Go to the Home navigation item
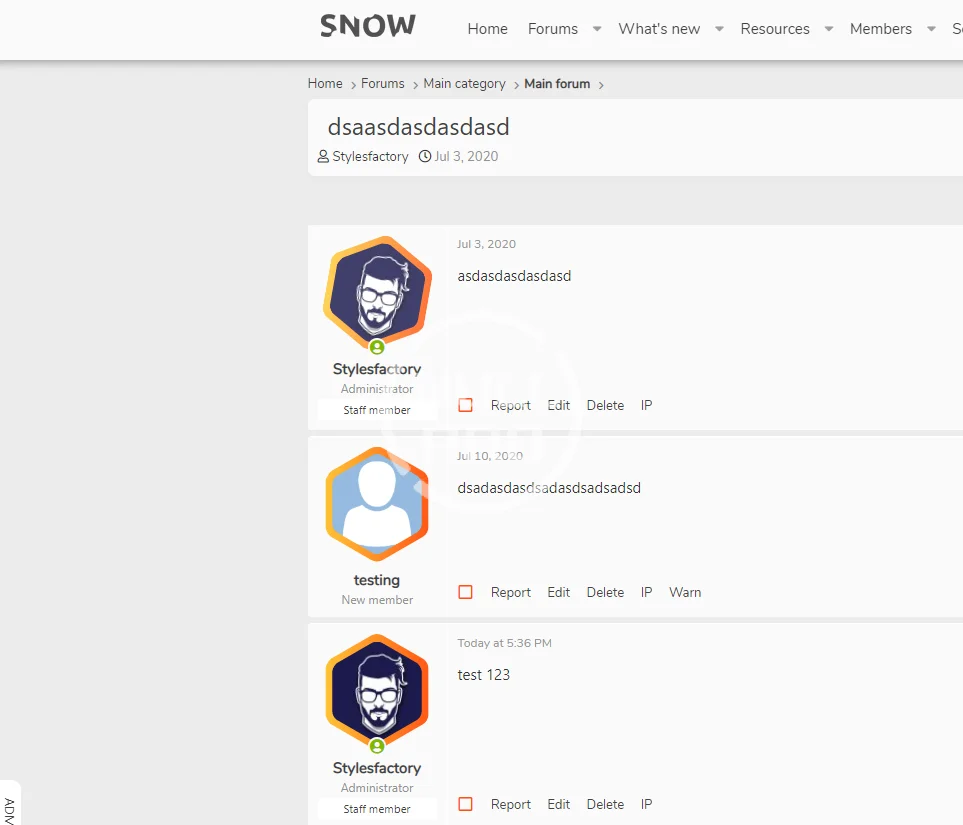The height and width of the screenshot is (825, 963). click(488, 29)
